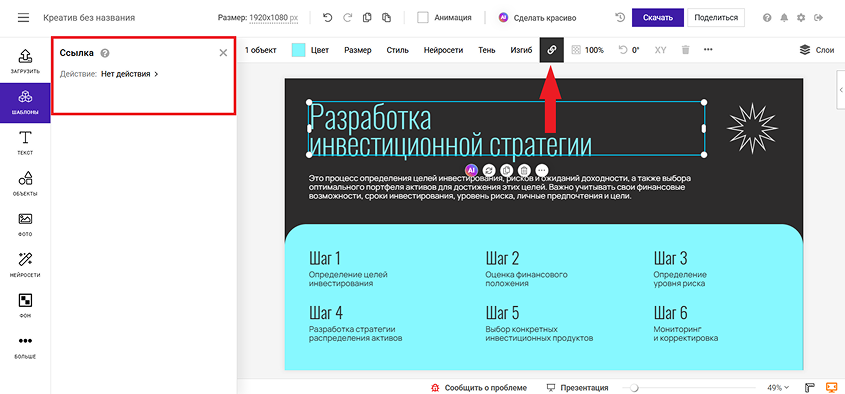Click the project name Креатив без названия
The image size is (845, 394).
pos(89,18)
